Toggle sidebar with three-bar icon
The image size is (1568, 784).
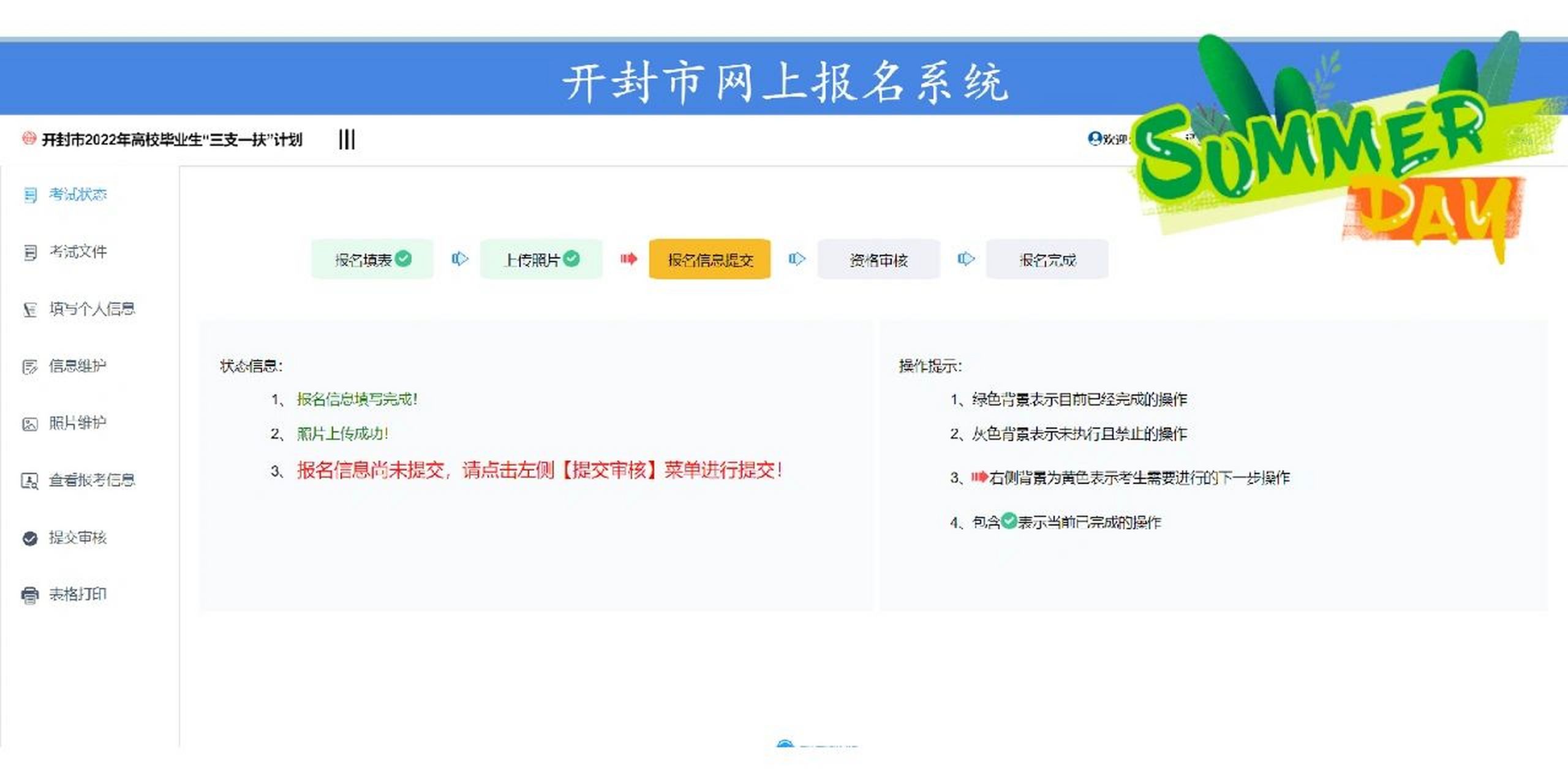coord(347,139)
